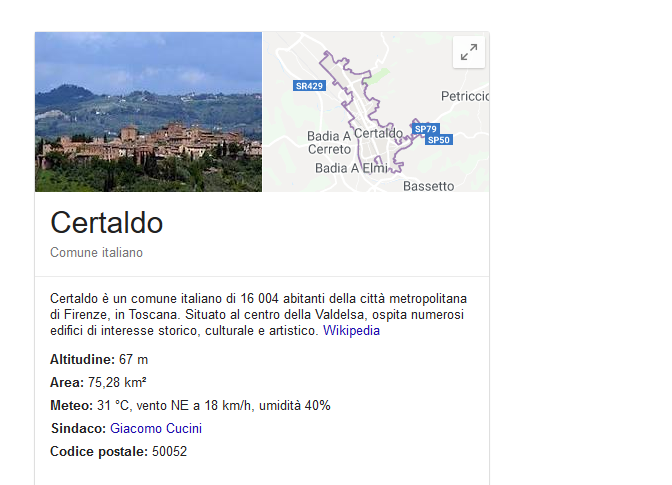Image resolution: width=672 pixels, height=485 pixels.
Task: Click the Certaldo label on the map
Action: point(378,132)
